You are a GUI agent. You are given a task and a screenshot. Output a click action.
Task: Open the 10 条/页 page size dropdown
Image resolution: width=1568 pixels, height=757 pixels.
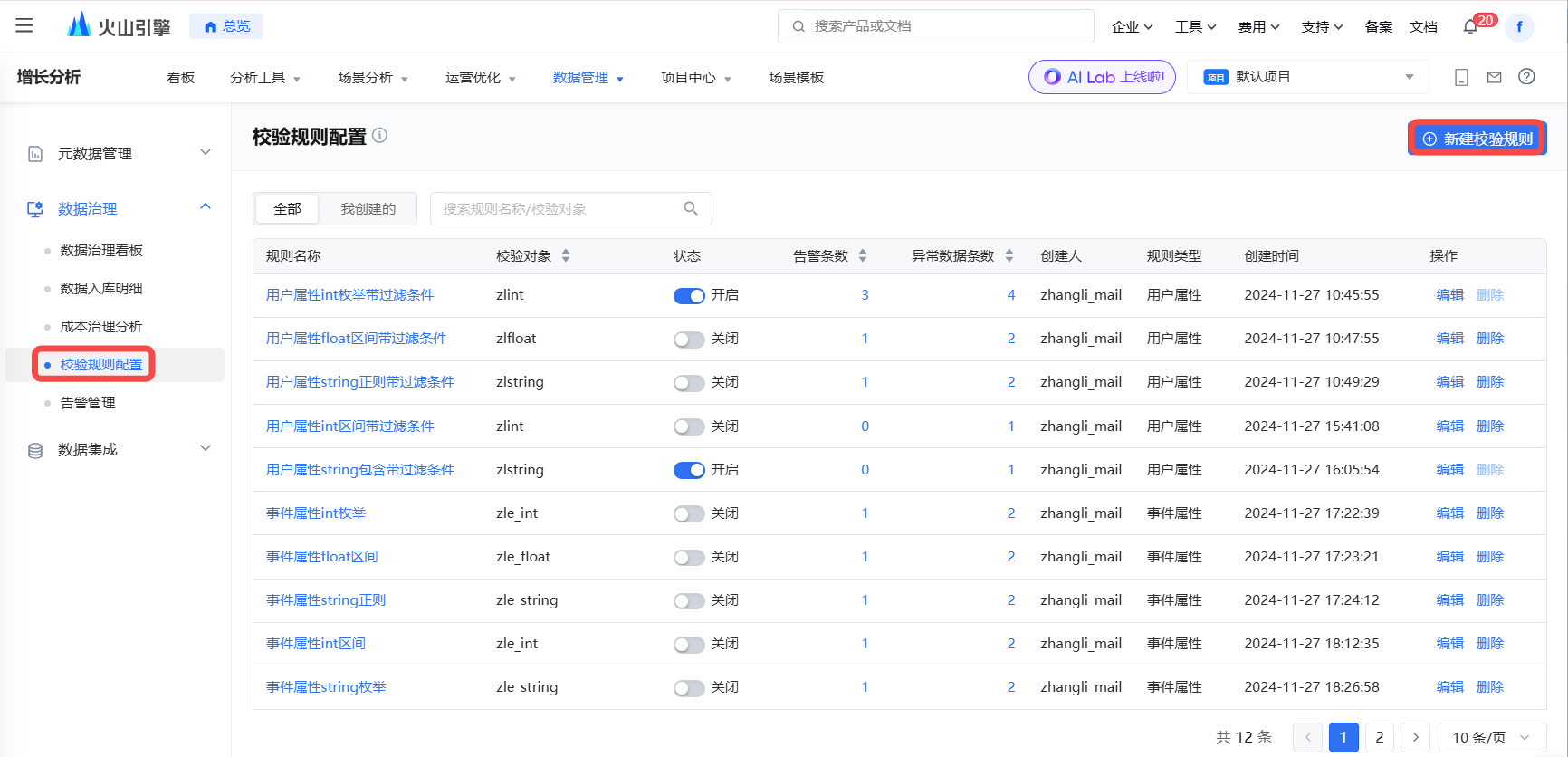point(1491,737)
